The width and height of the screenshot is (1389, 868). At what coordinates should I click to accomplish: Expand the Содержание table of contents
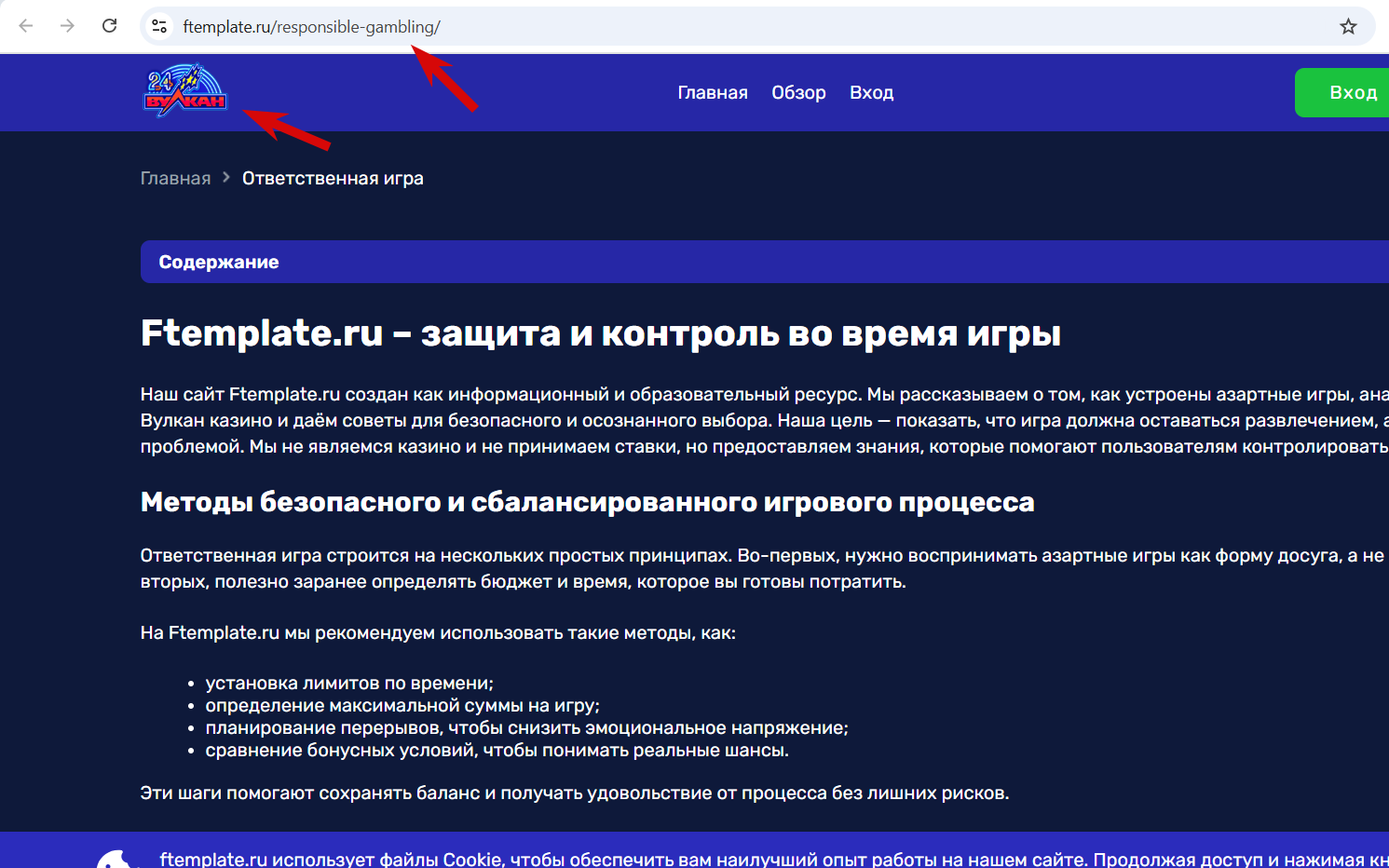pyautogui.click(x=765, y=262)
